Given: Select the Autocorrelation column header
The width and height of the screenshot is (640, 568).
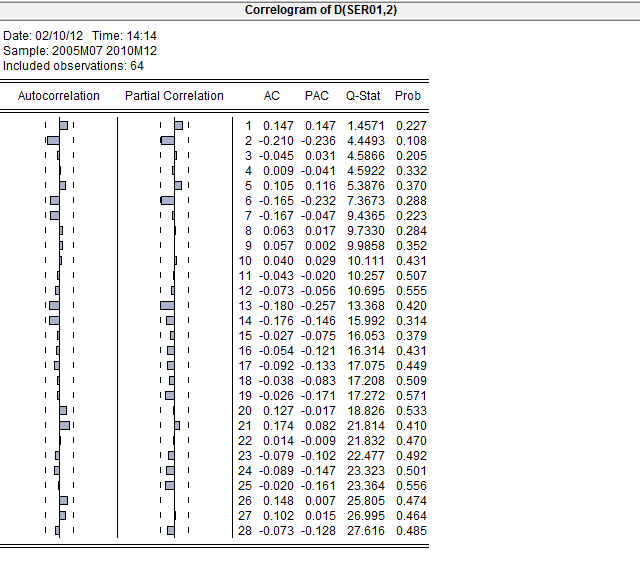Looking at the screenshot, I should pos(59,96).
